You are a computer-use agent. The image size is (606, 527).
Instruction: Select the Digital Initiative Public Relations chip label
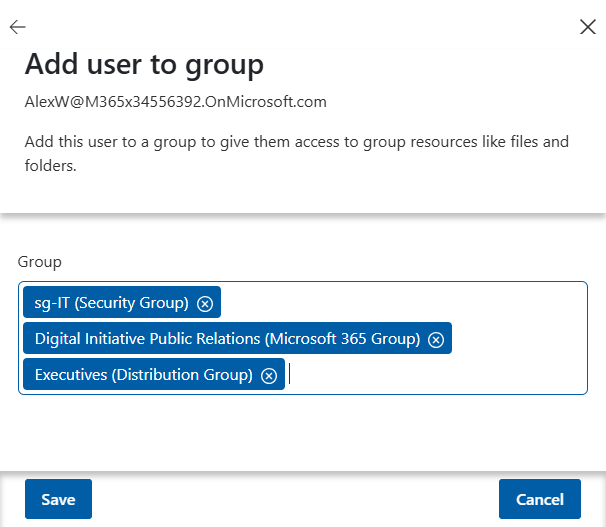(x=226, y=339)
